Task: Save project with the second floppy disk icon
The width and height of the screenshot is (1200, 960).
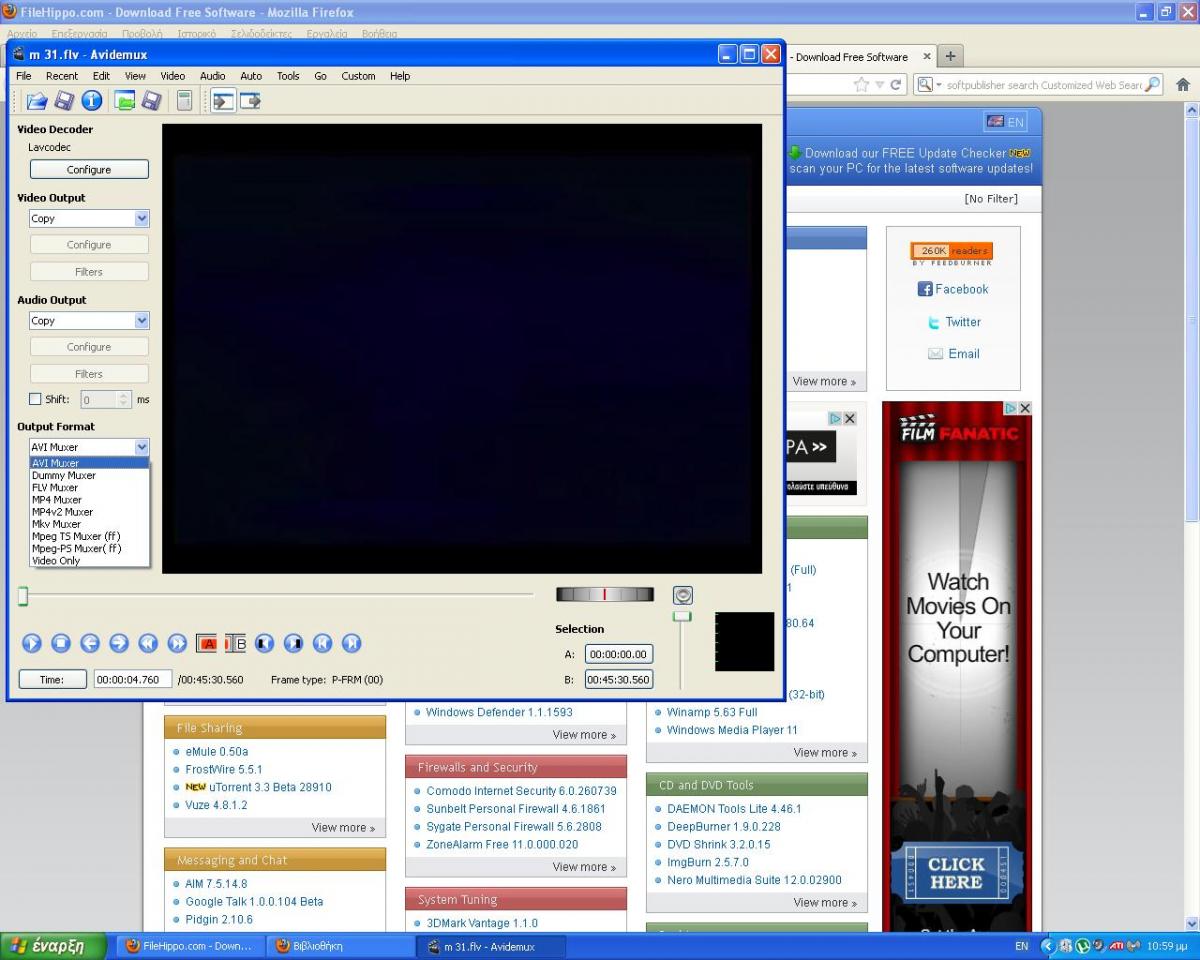Action: coord(151,100)
